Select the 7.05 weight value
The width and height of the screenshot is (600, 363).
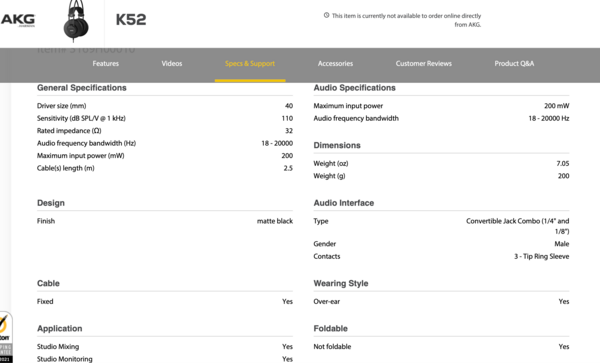pyautogui.click(x=562, y=163)
